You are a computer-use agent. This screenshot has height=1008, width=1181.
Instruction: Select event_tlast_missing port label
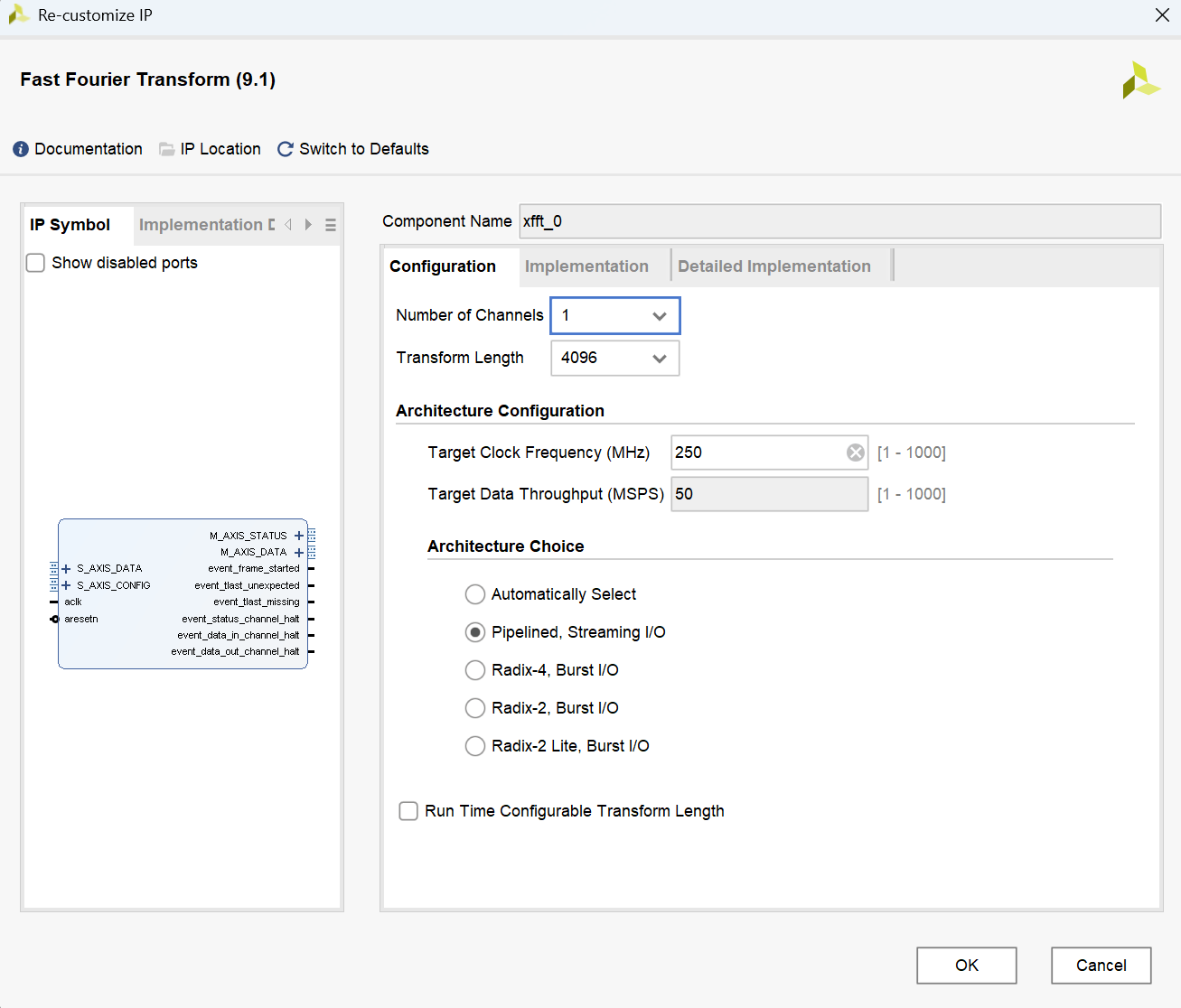point(257,602)
